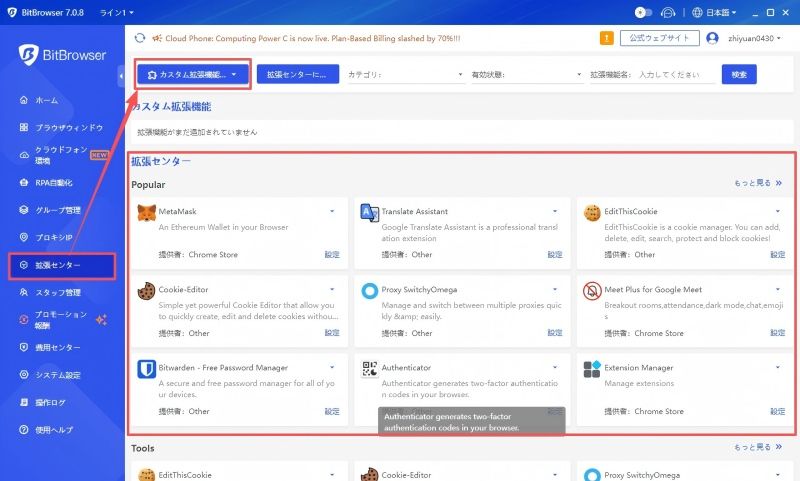
Task: Open システム設定 in the sidebar
Action: [58, 375]
